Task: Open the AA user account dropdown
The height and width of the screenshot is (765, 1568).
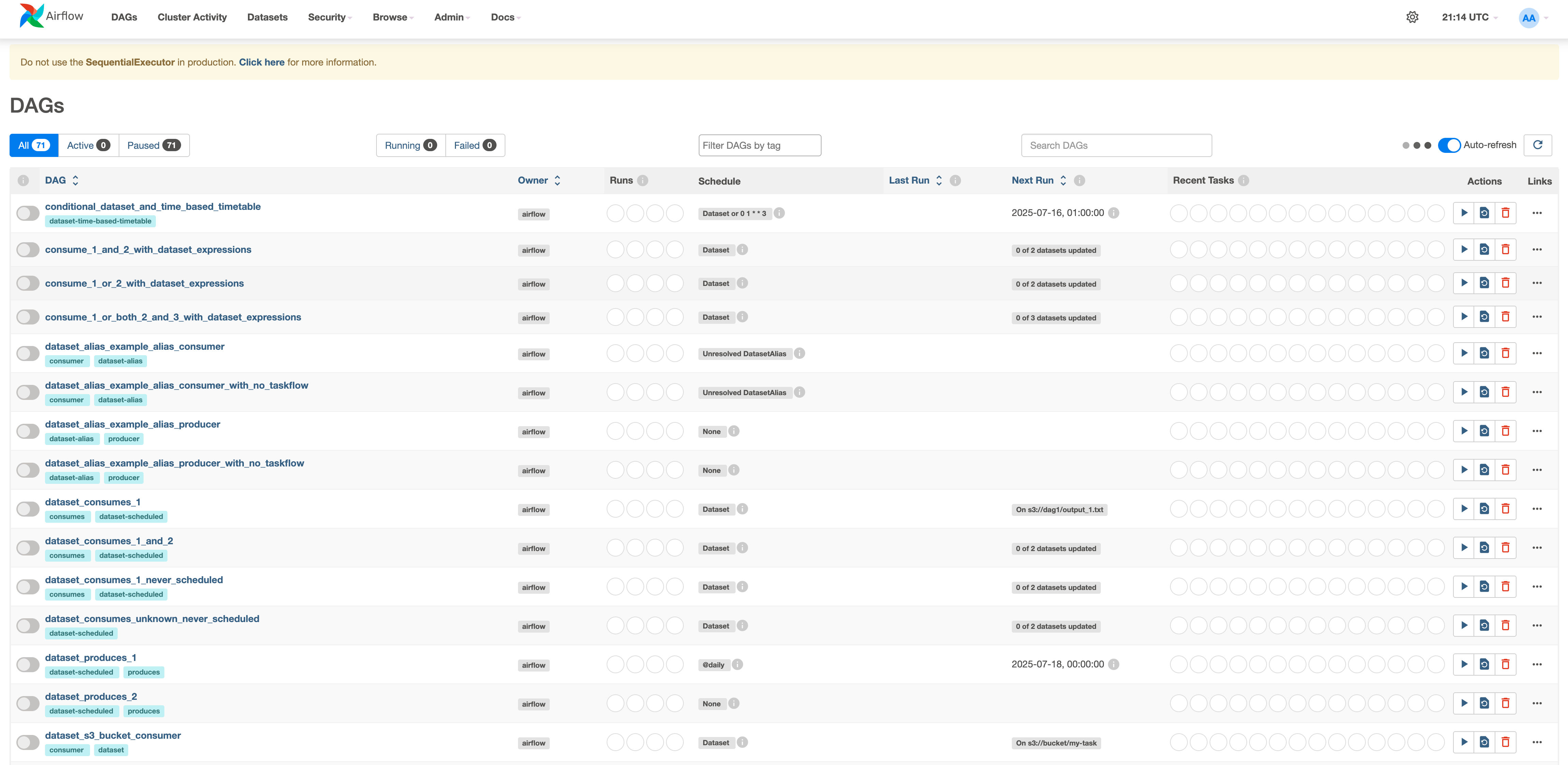Action: click(x=1533, y=18)
